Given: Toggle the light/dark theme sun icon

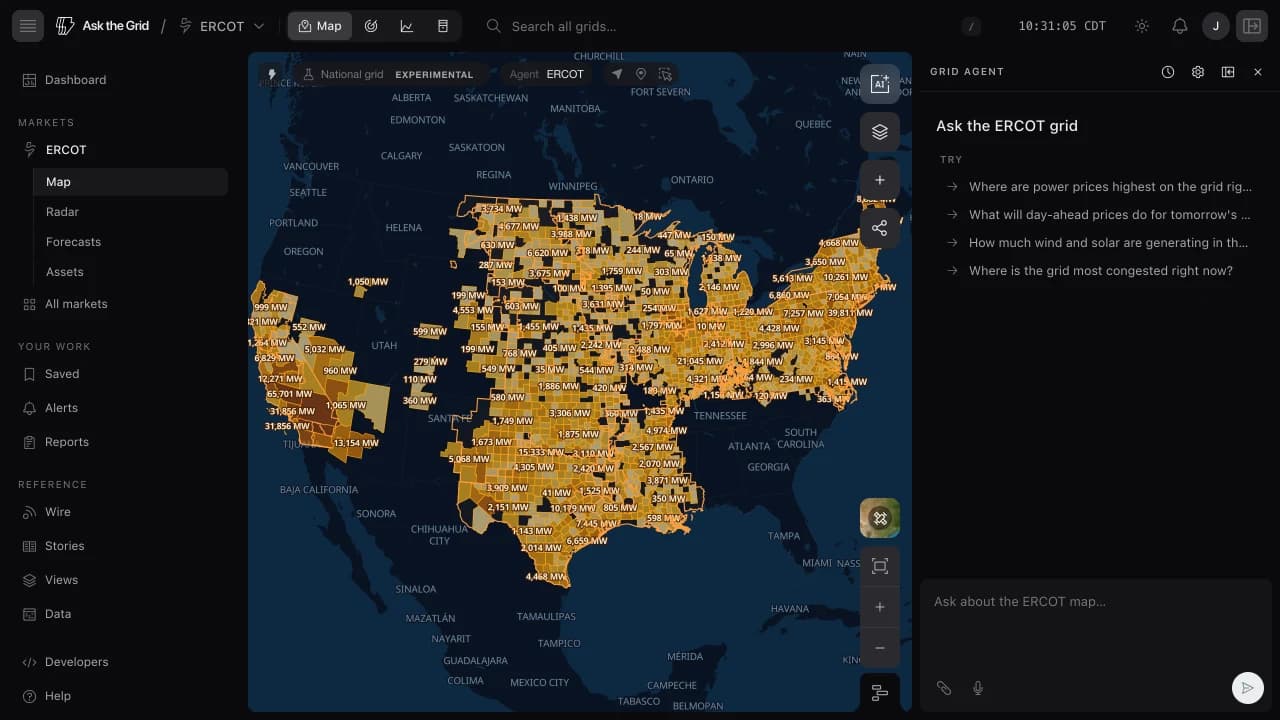Looking at the screenshot, I should click(x=1142, y=26).
